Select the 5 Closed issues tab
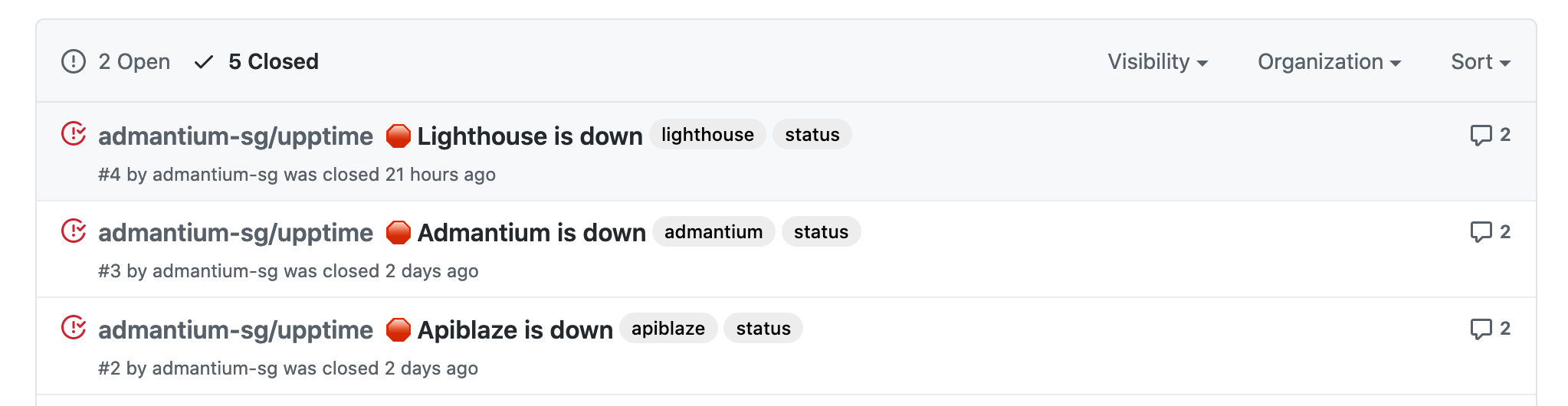Image resolution: width=1568 pixels, height=406 pixels. (x=273, y=62)
